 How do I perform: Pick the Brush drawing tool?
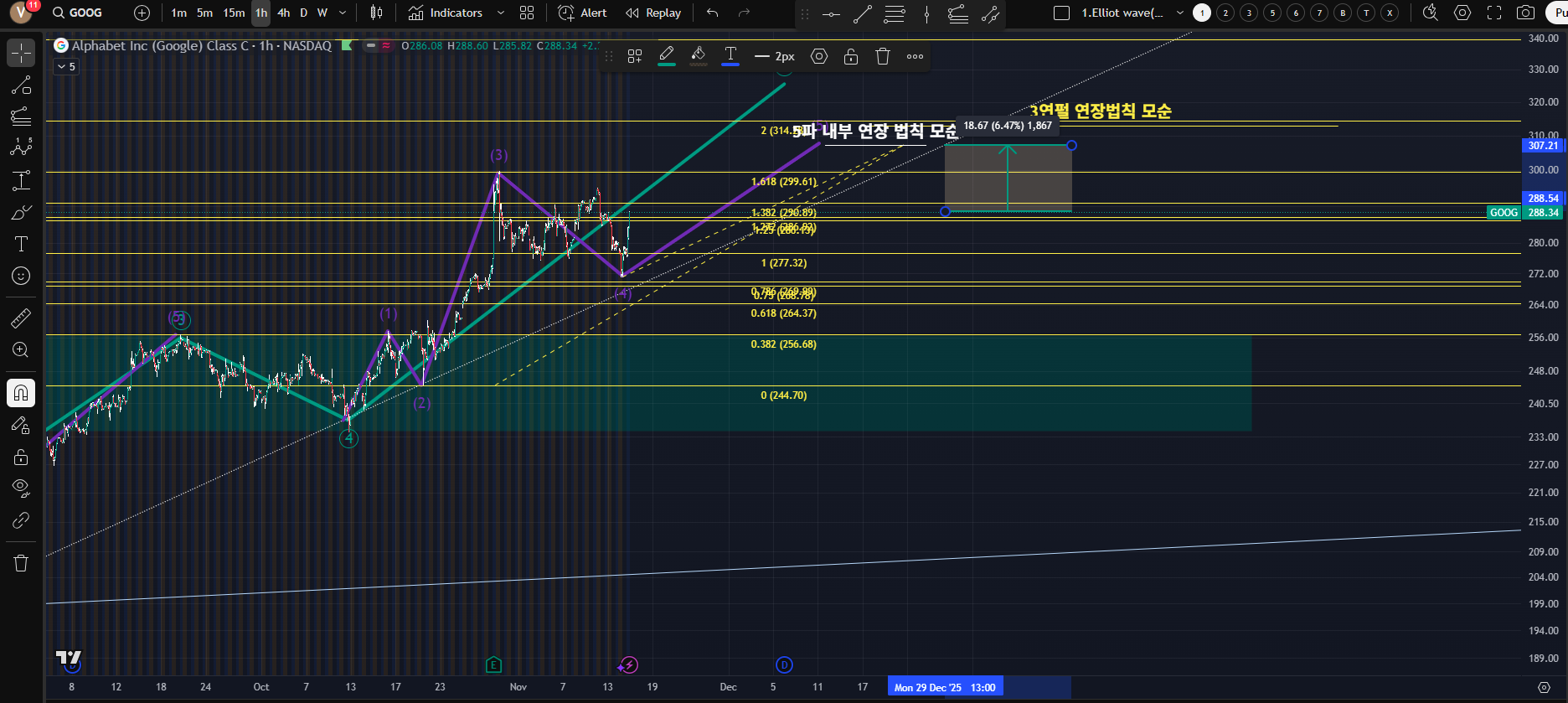[21, 213]
